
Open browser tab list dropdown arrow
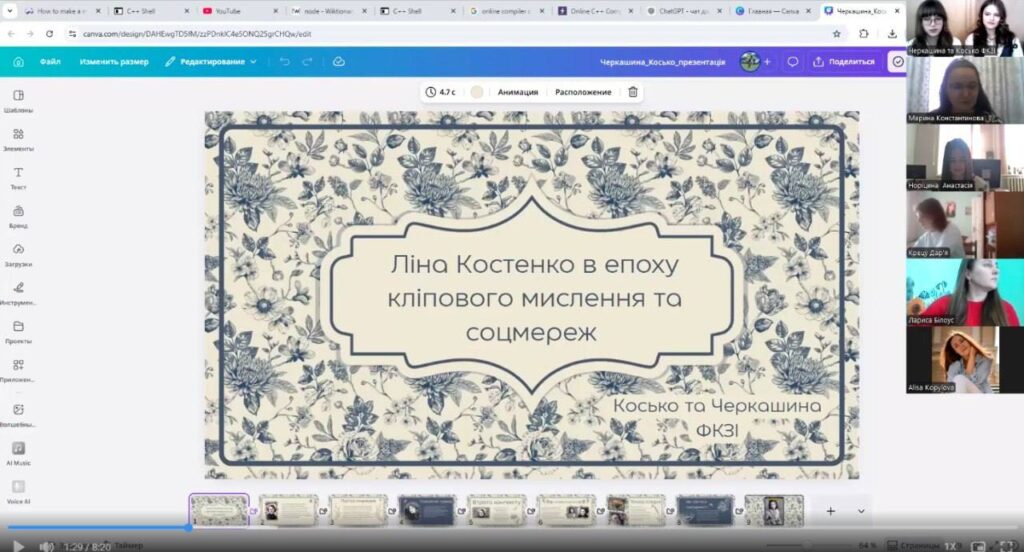click(10, 11)
